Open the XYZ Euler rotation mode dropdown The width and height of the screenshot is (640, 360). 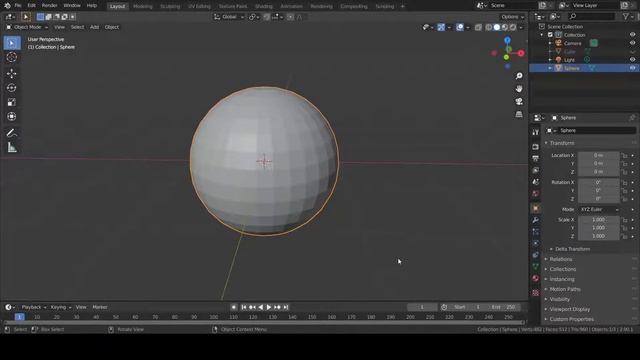point(599,209)
